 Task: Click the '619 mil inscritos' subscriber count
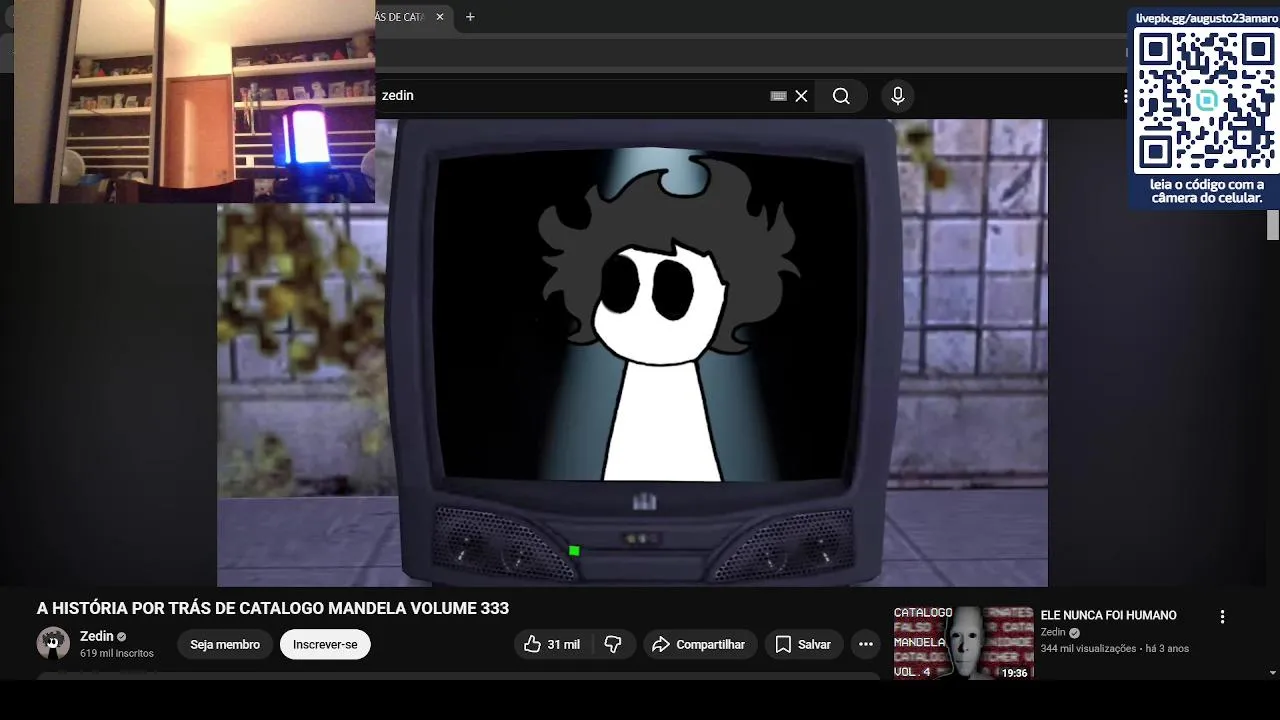point(117,653)
